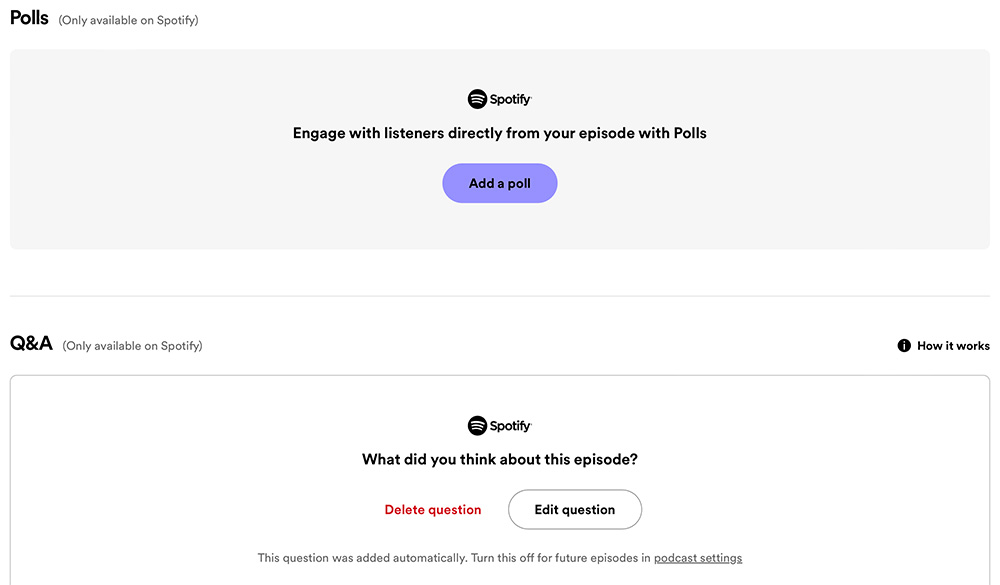Image resolution: width=1000 pixels, height=585 pixels.
Task: Click the Spotify wordmark in the Q&A card
Action: point(510,426)
